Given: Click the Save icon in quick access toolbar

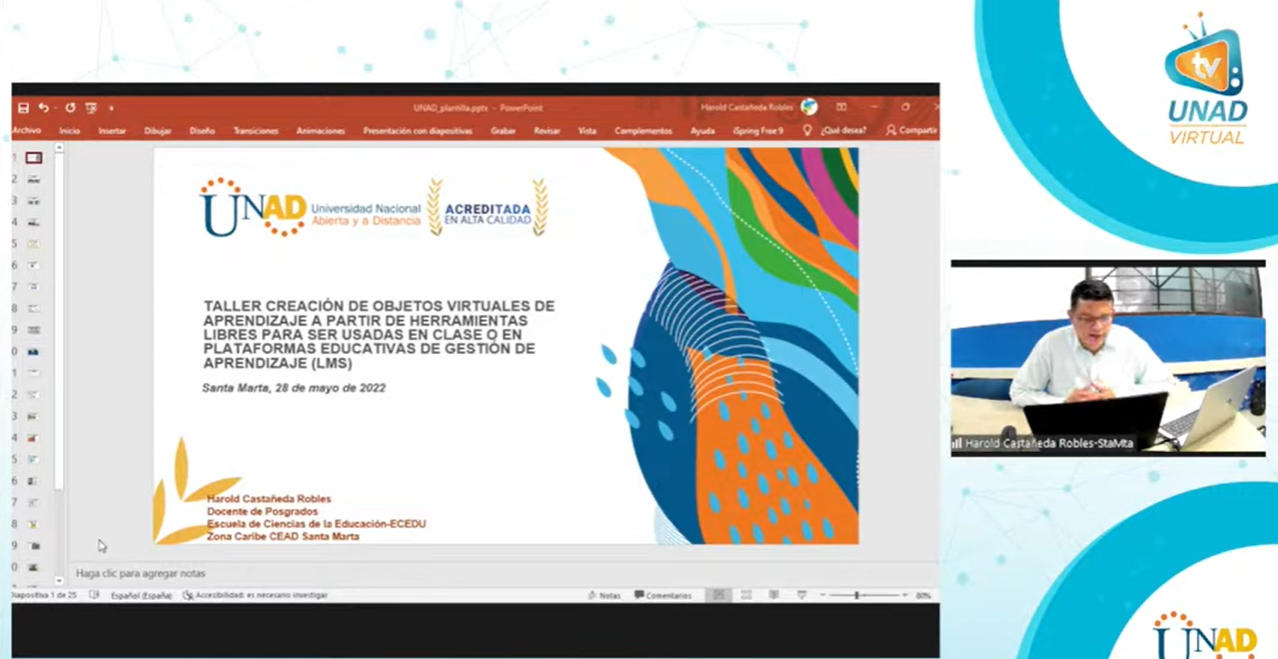Looking at the screenshot, I should pyautogui.click(x=23, y=108).
